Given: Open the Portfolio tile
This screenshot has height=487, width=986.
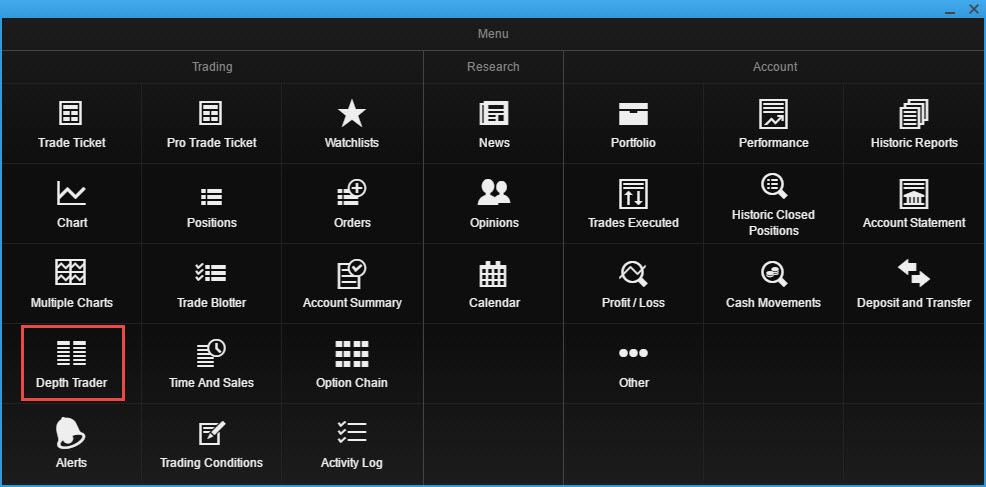Looking at the screenshot, I should (x=633, y=124).
